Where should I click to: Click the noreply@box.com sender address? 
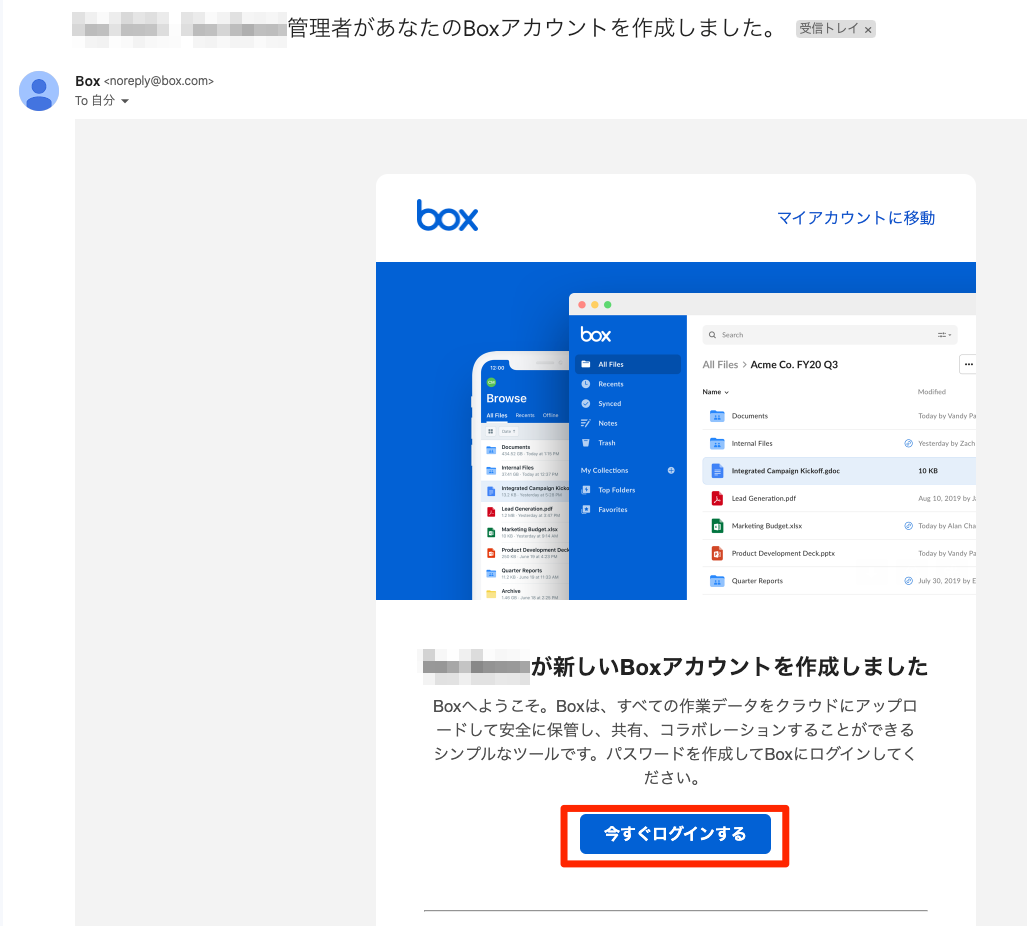(159, 81)
